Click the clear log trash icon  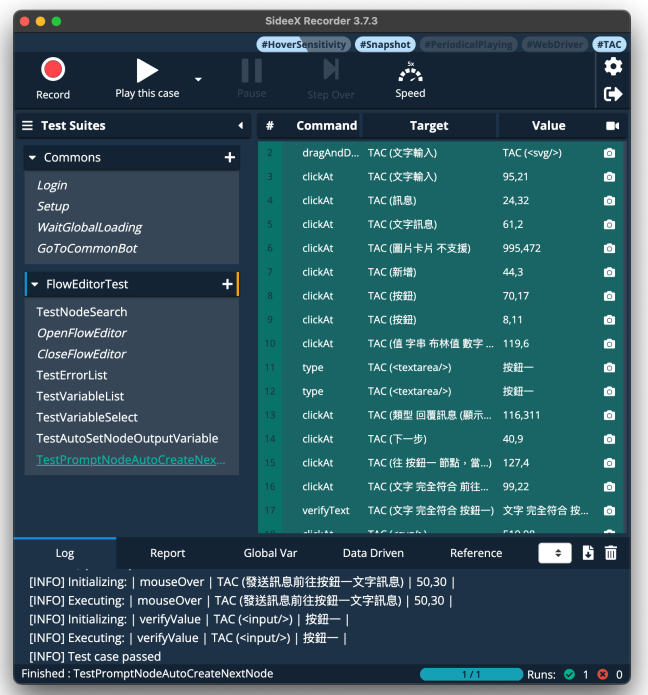(x=611, y=553)
